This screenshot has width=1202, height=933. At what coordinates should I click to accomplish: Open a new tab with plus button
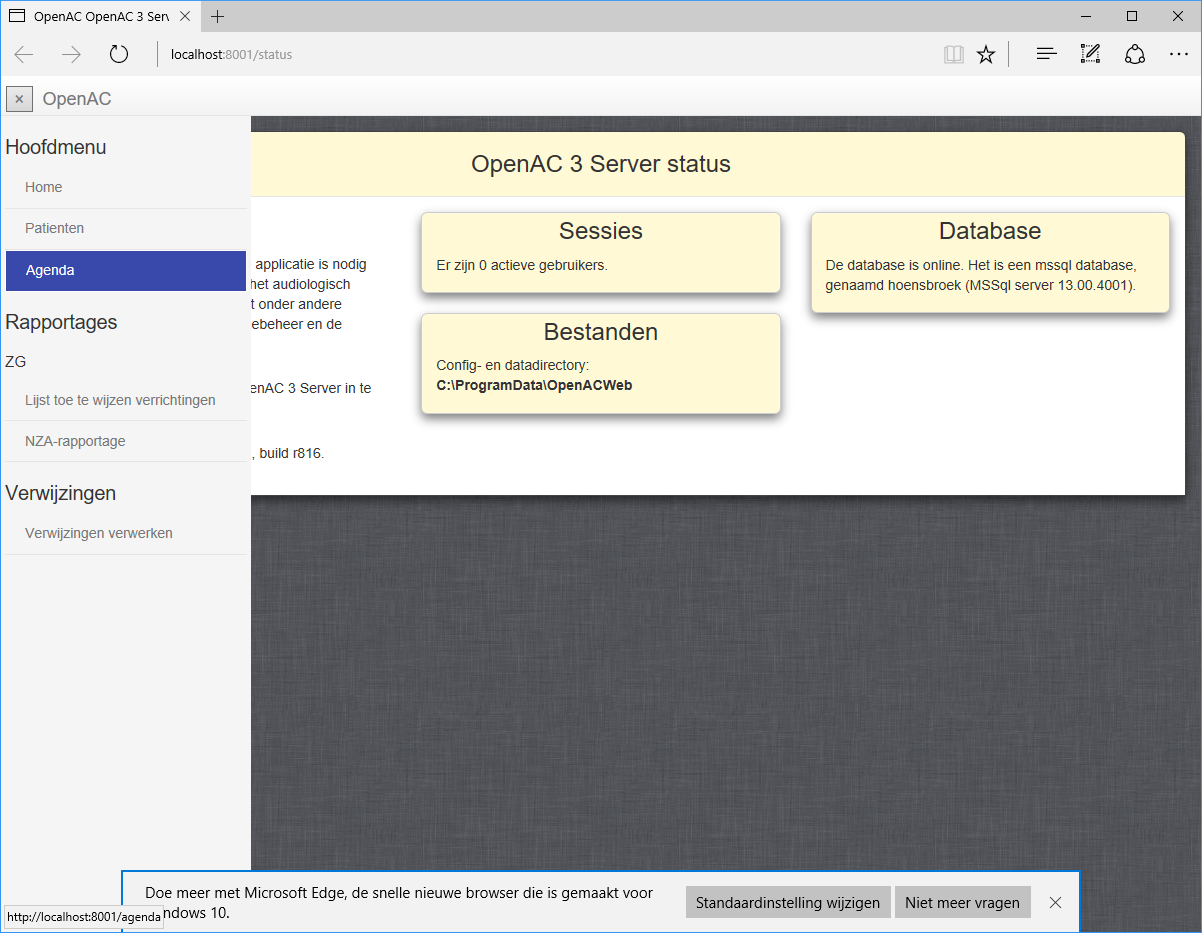point(218,17)
